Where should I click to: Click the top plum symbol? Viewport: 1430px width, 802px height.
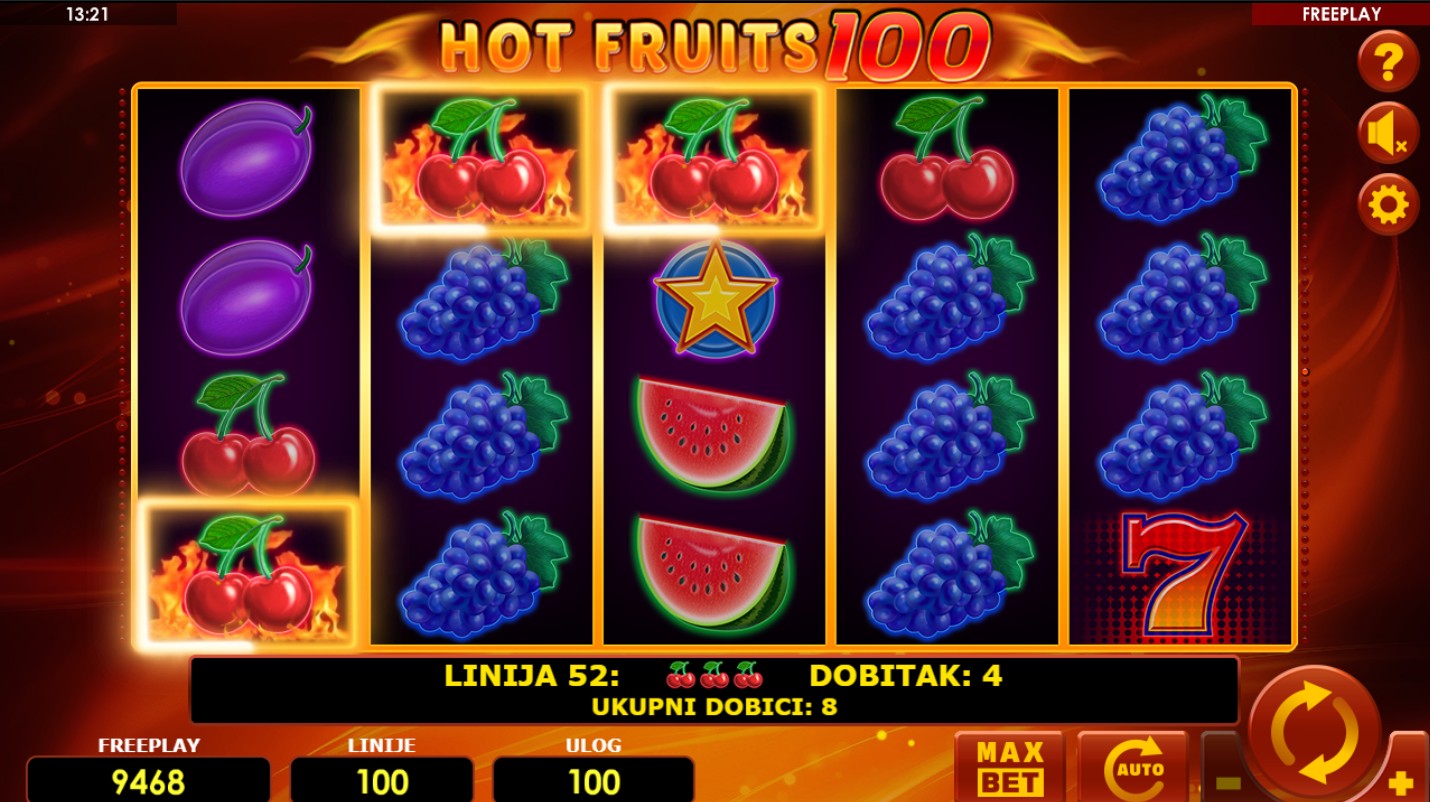[x=246, y=157]
